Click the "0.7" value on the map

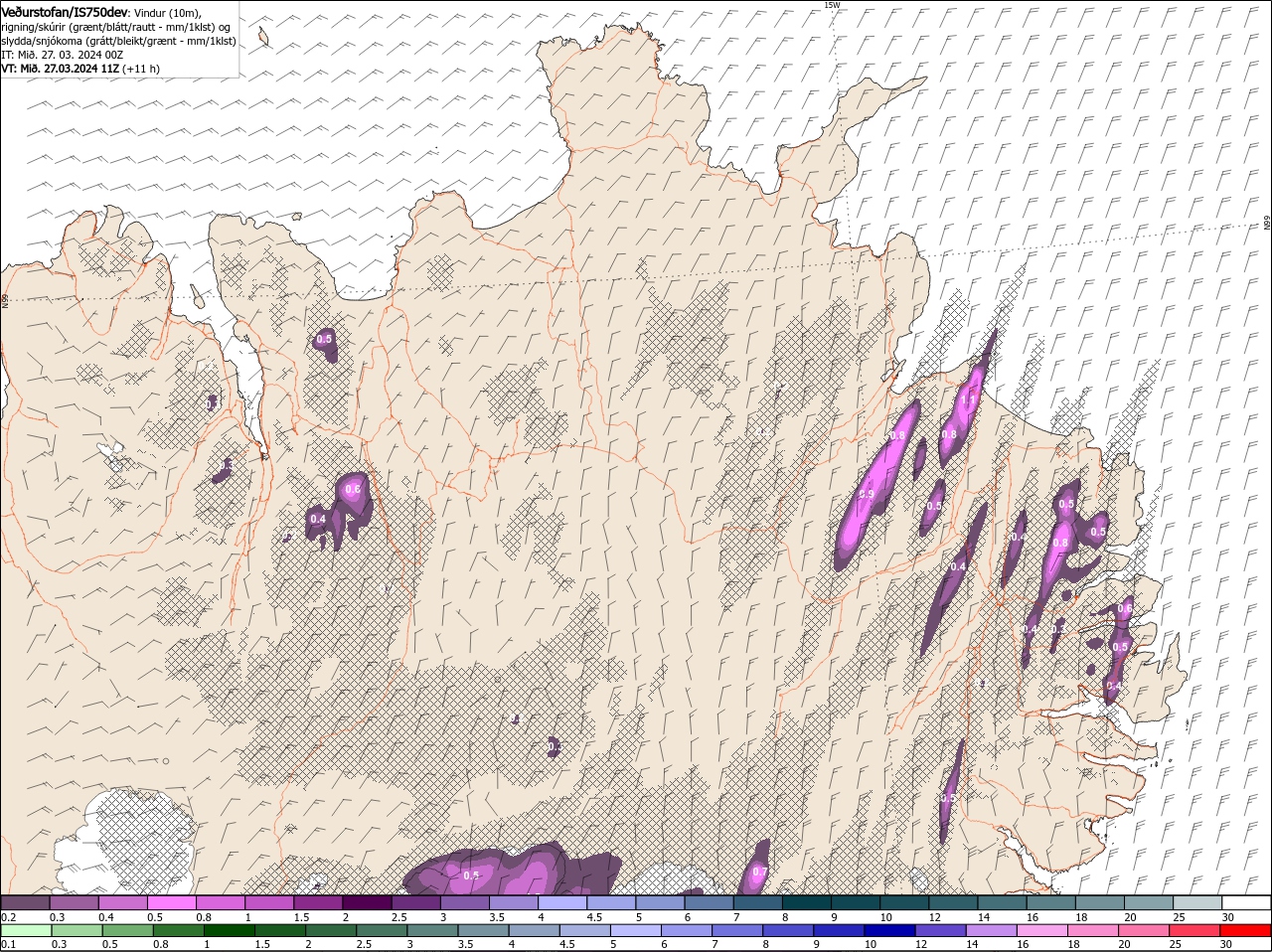pyautogui.click(x=759, y=872)
